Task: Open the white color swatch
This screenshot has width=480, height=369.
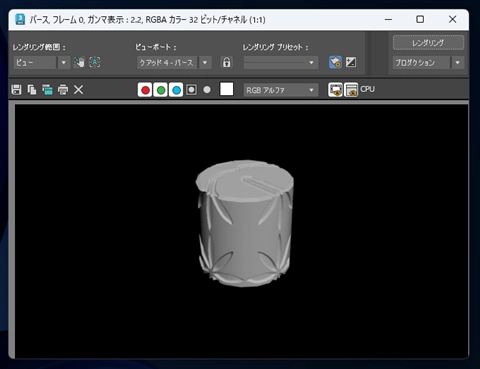Action: pos(226,89)
